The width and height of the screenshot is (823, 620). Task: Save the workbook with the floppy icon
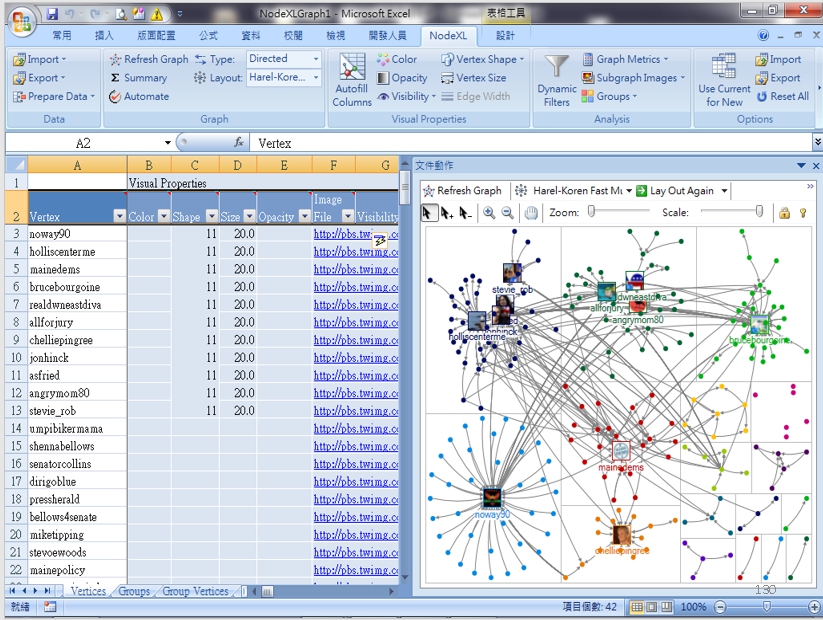pyautogui.click(x=51, y=14)
